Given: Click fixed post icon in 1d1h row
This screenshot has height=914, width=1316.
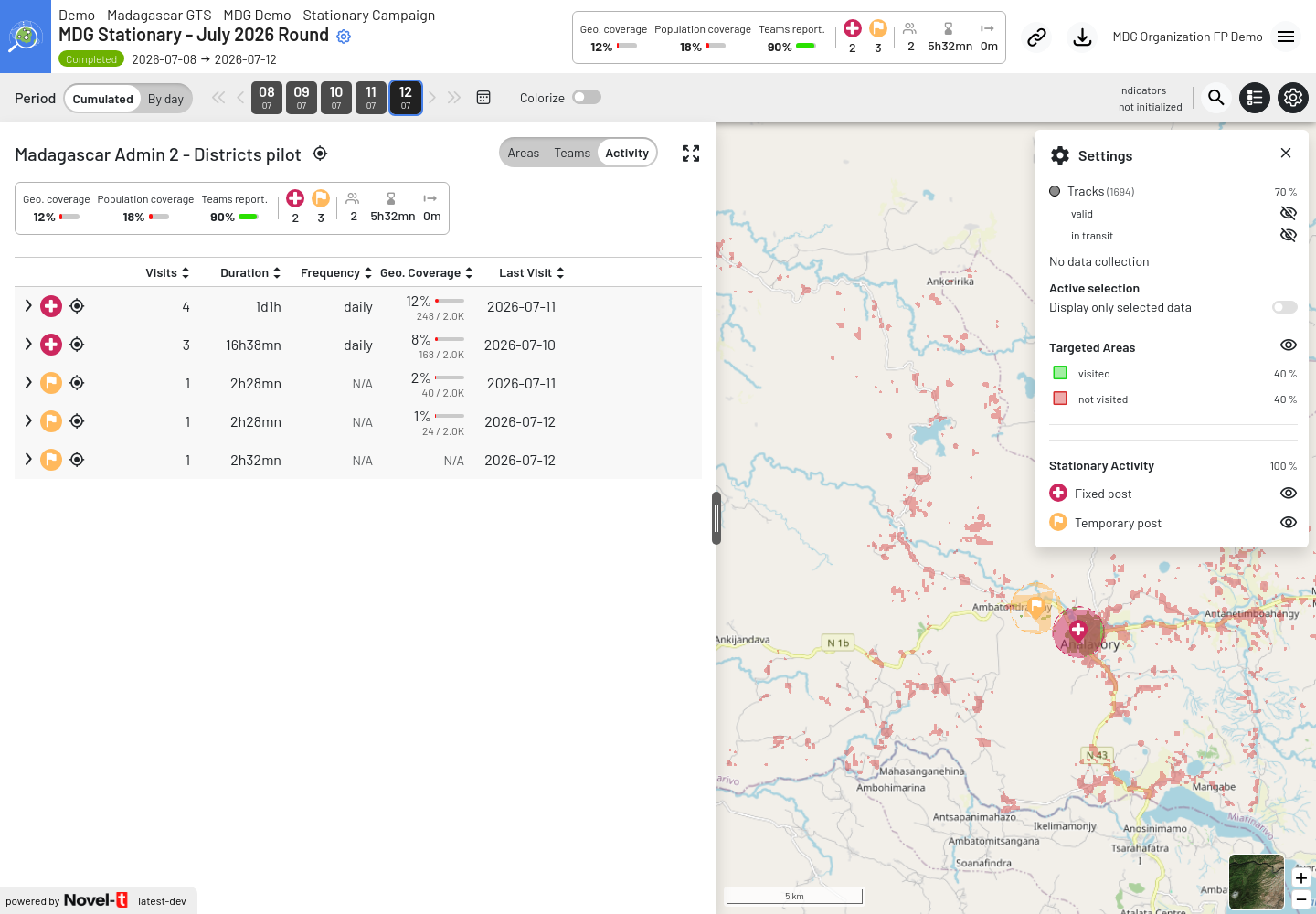Looking at the screenshot, I should [51, 306].
